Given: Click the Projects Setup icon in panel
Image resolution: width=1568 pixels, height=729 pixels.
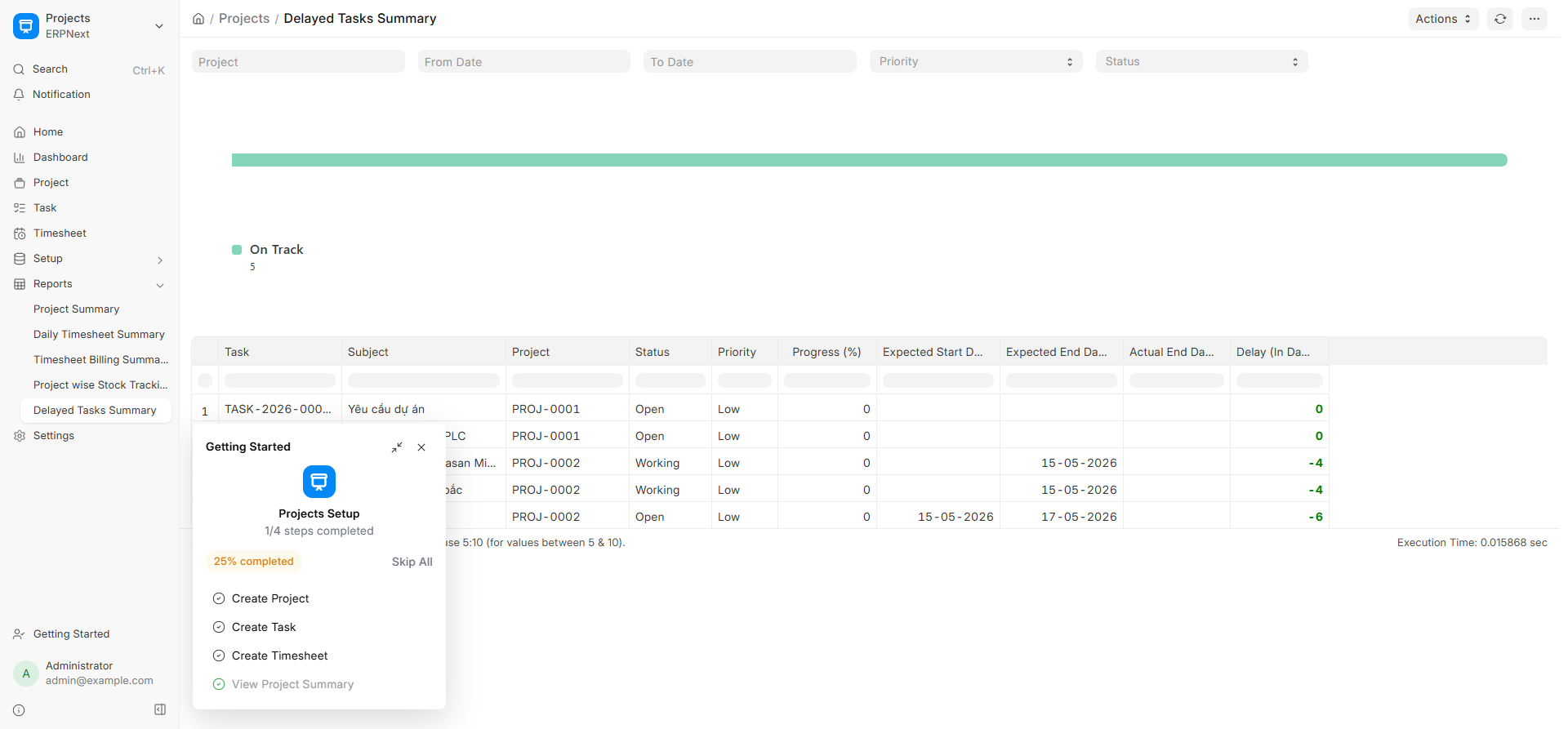Looking at the screenshot, I should click(x=319, y=482).
